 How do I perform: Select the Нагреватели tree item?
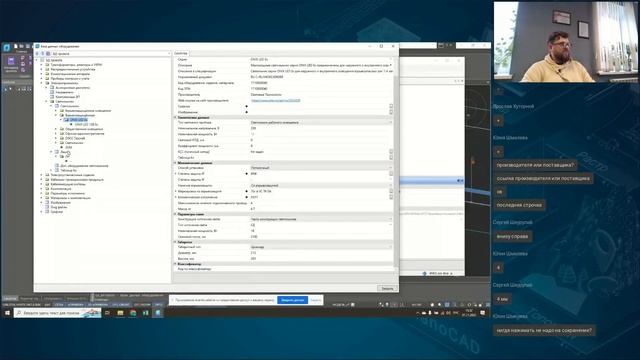coord(64,92)
